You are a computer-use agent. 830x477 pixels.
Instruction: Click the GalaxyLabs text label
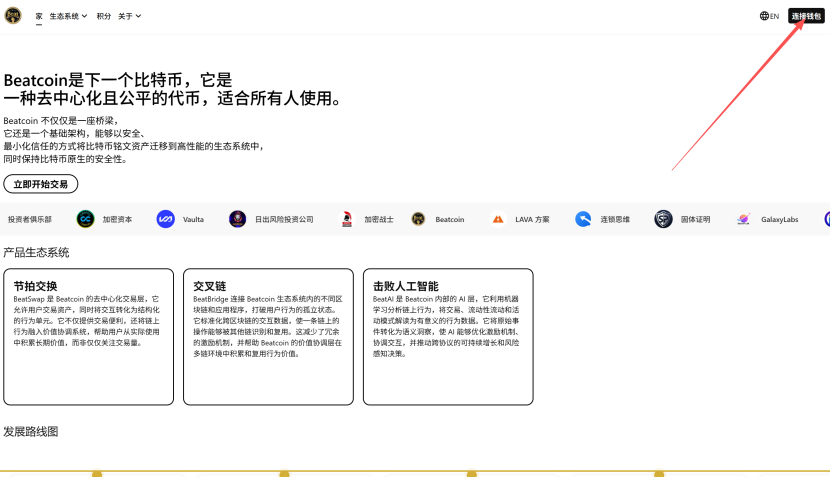[780, 219]
